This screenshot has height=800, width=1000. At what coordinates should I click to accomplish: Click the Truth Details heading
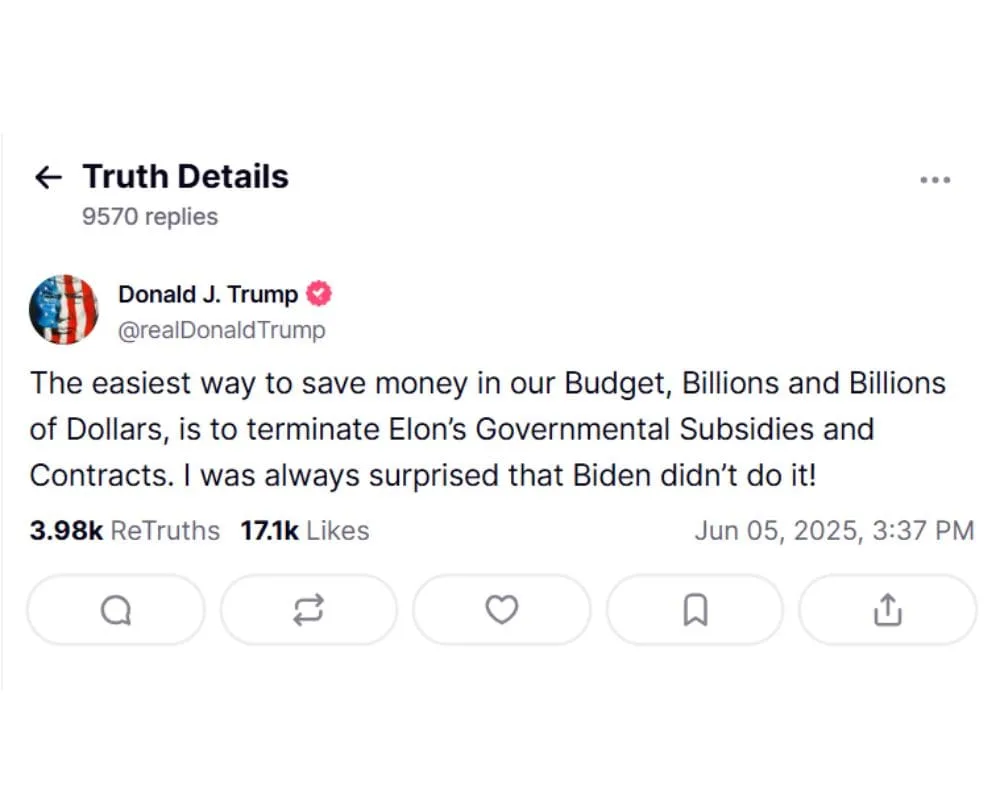[185, 177]
